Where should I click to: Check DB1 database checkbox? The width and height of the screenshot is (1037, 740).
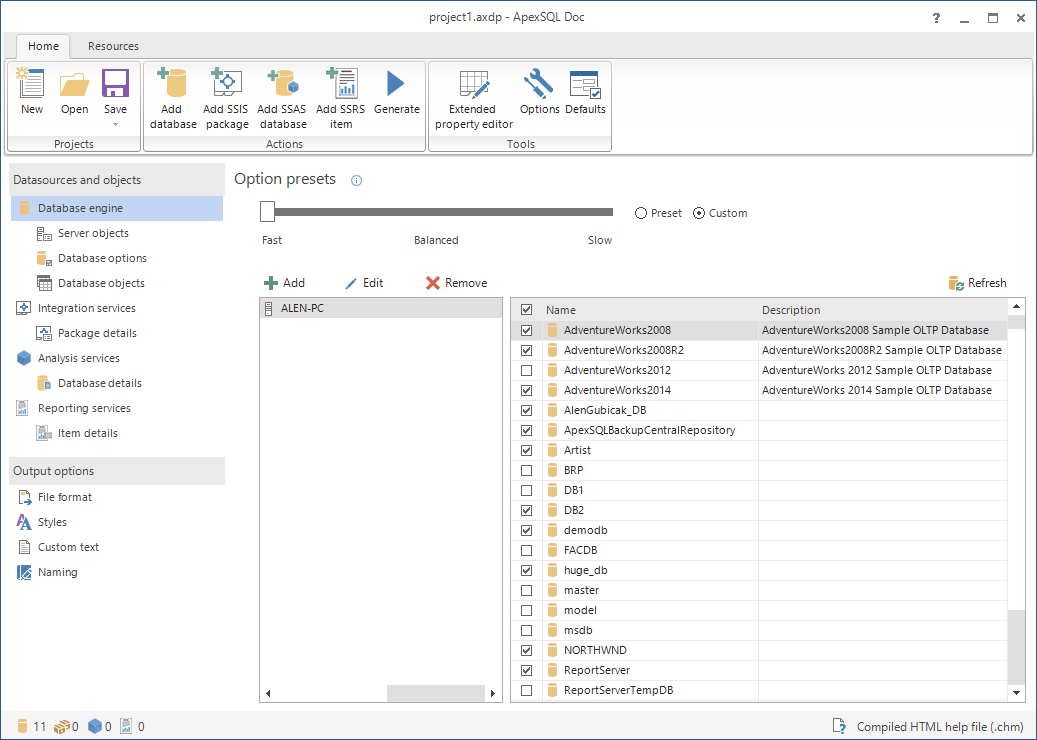pos(526,490)
